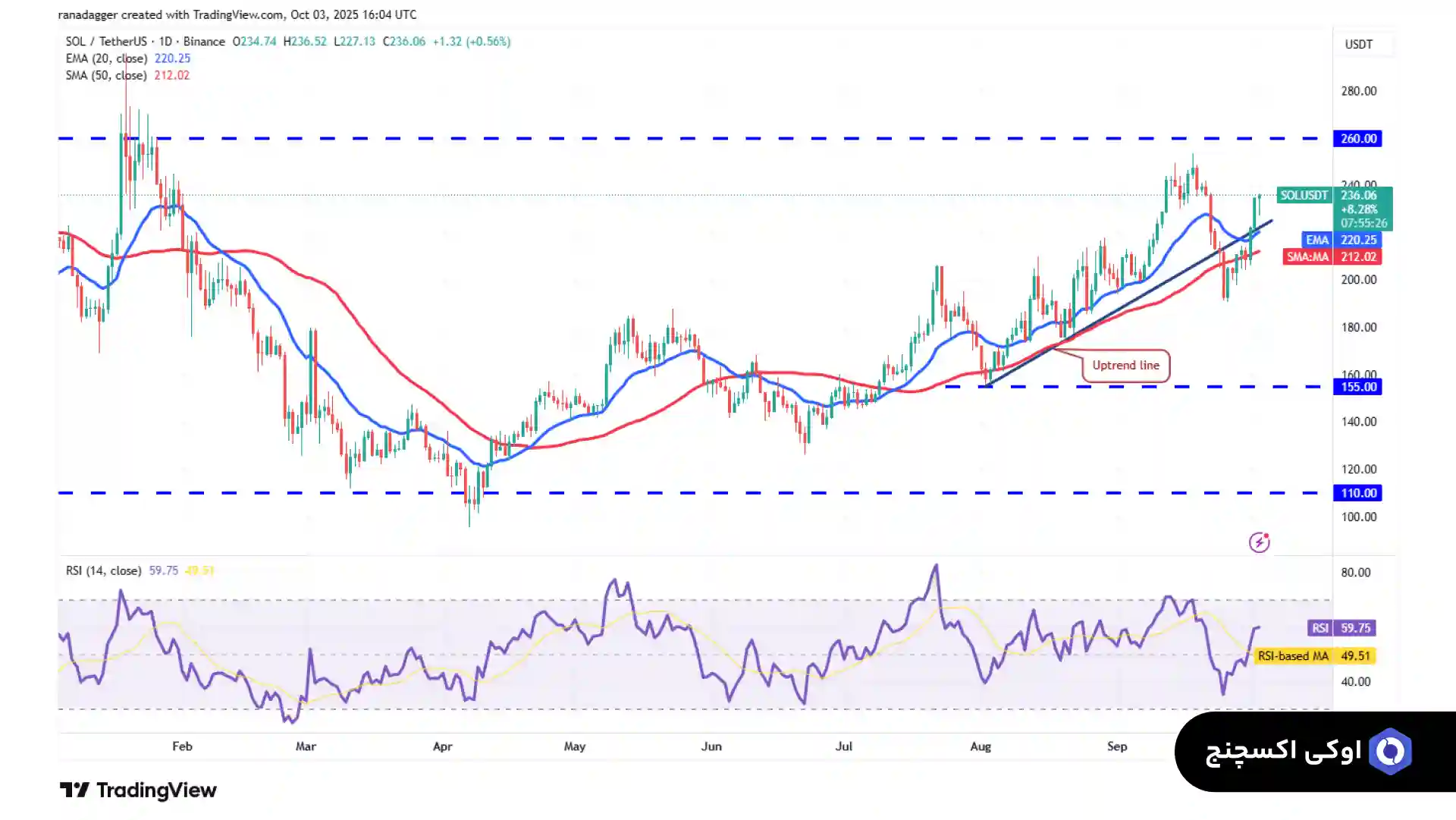Select the SMA (50, close) indicator legend
The height and width of the screenshot is (820, 1456).
[x=106, y=76]
